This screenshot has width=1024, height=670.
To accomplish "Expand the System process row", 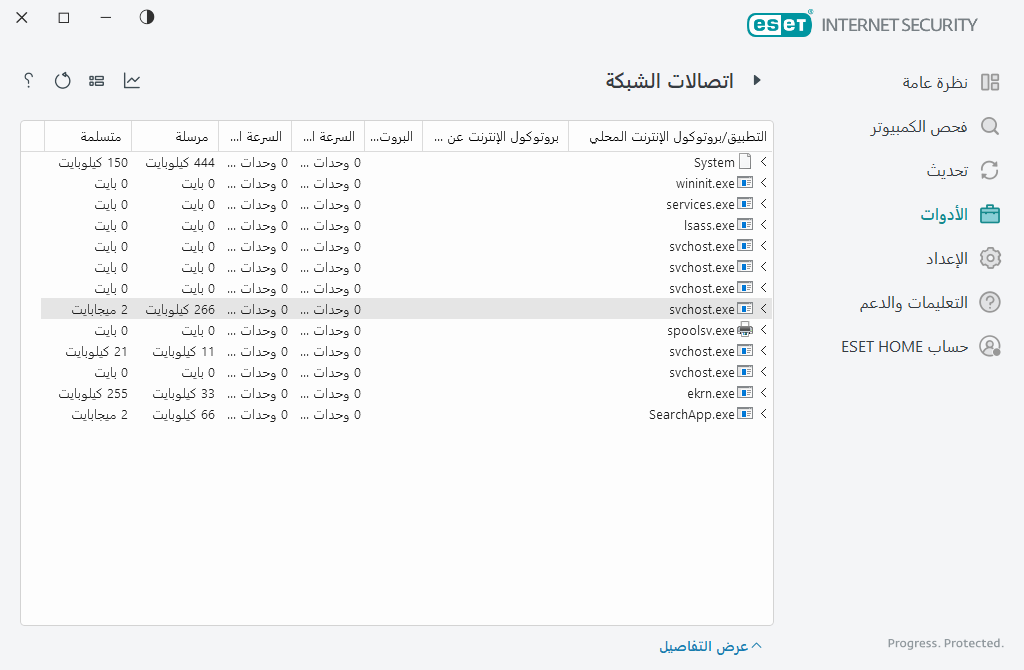I will [763, 162].
